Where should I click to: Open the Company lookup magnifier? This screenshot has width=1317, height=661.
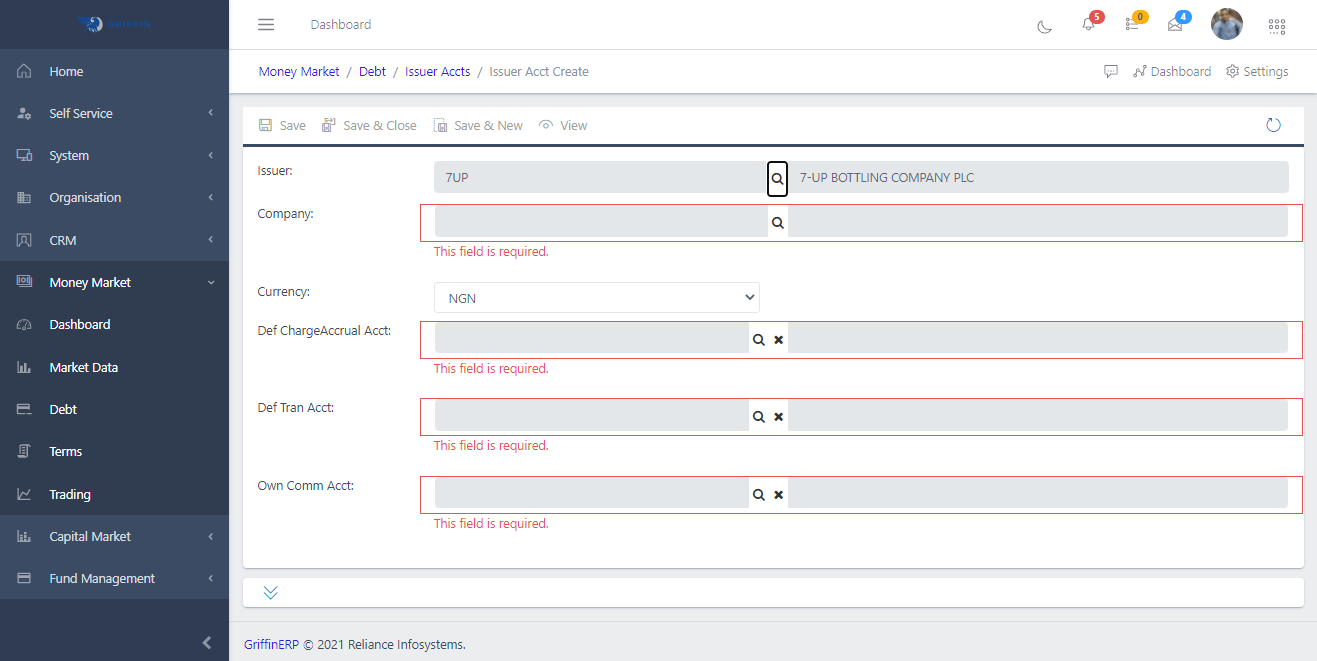pyautogui.click(x=777, y=221)
